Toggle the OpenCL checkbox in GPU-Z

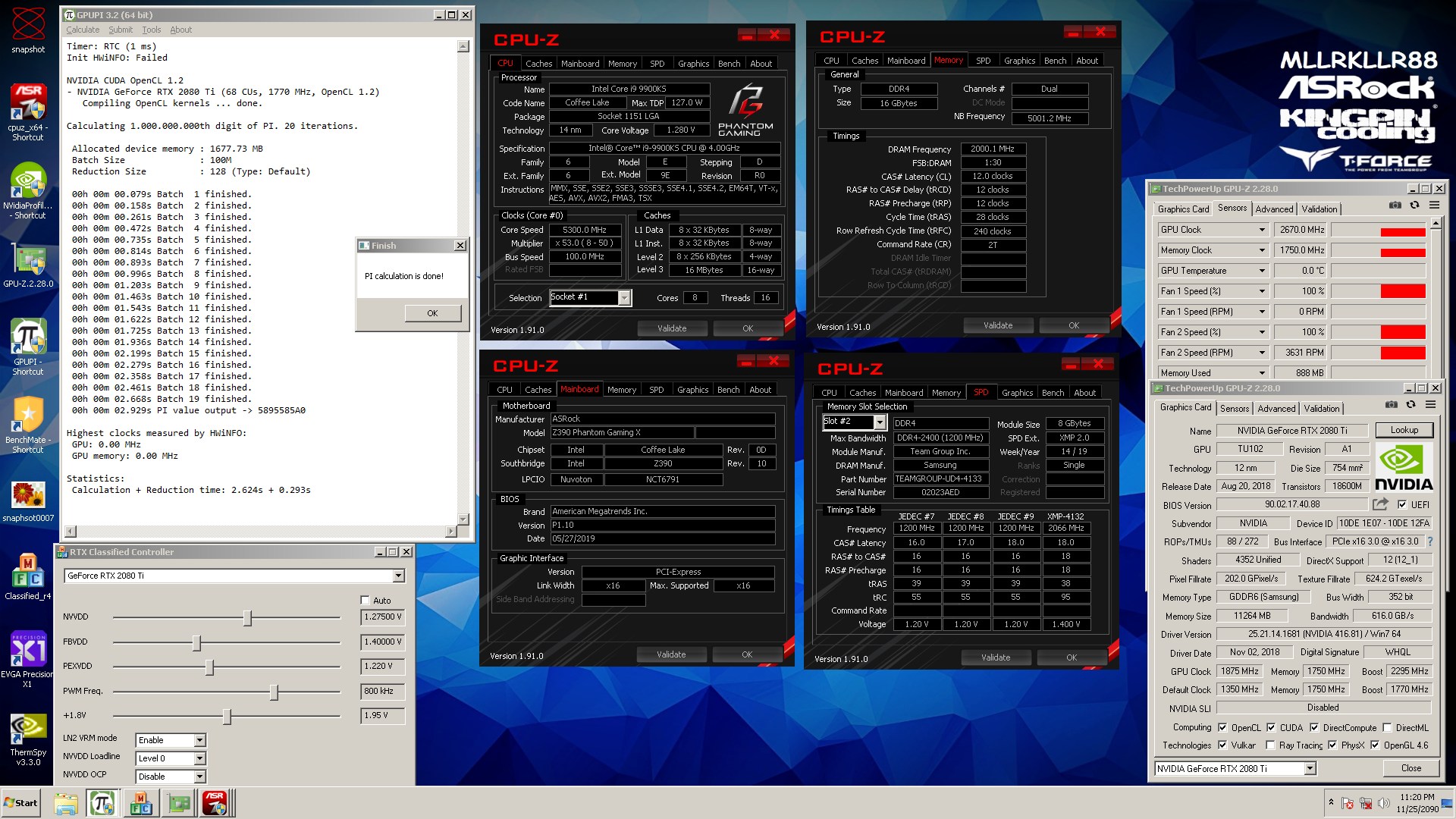[x=1222, y=727]
